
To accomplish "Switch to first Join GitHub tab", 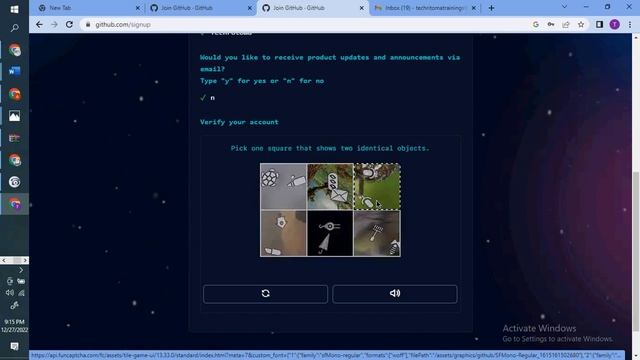I will tap(200, 8).
